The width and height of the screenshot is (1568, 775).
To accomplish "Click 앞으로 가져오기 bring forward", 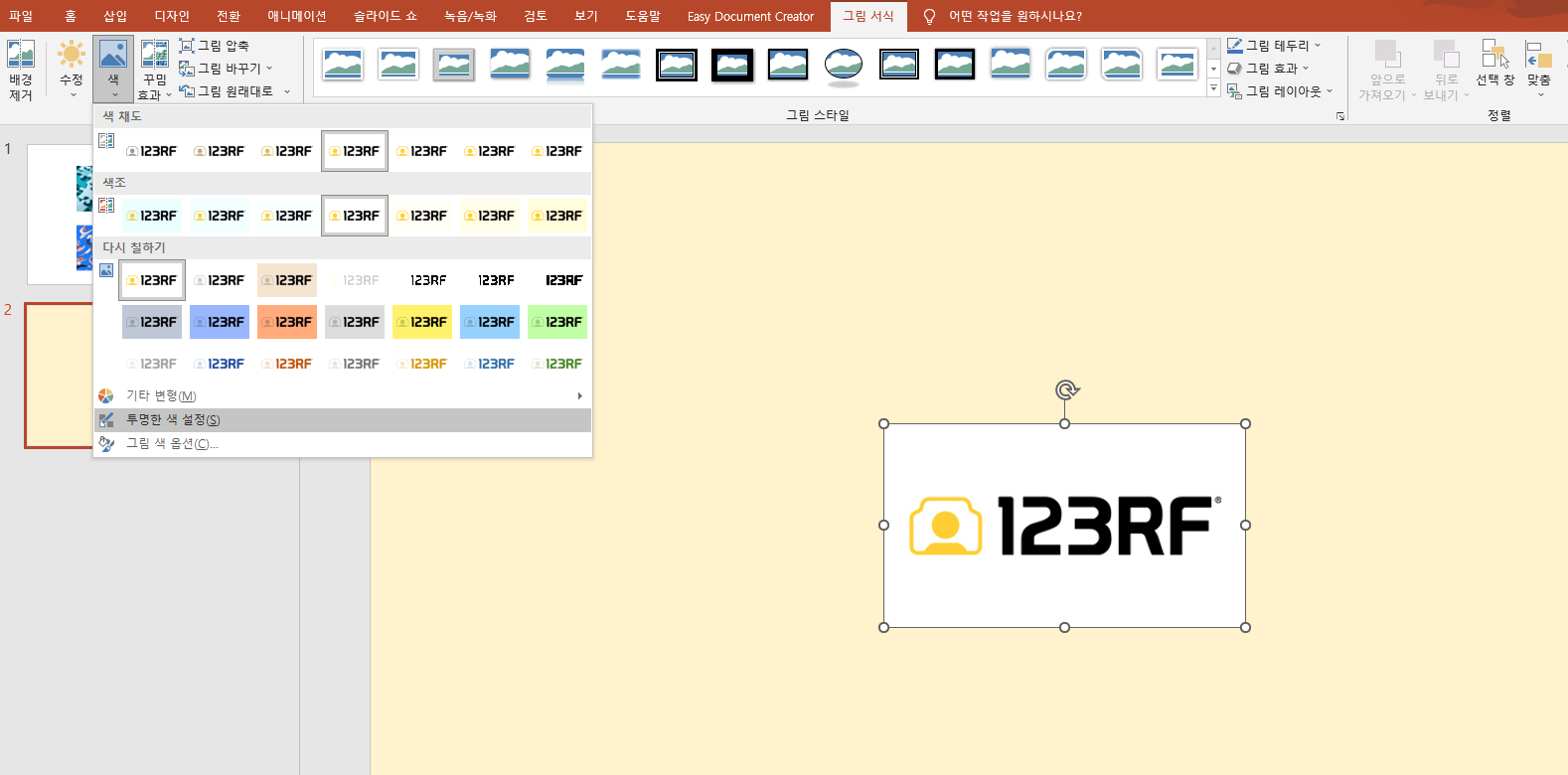I will coord(1387,70).
